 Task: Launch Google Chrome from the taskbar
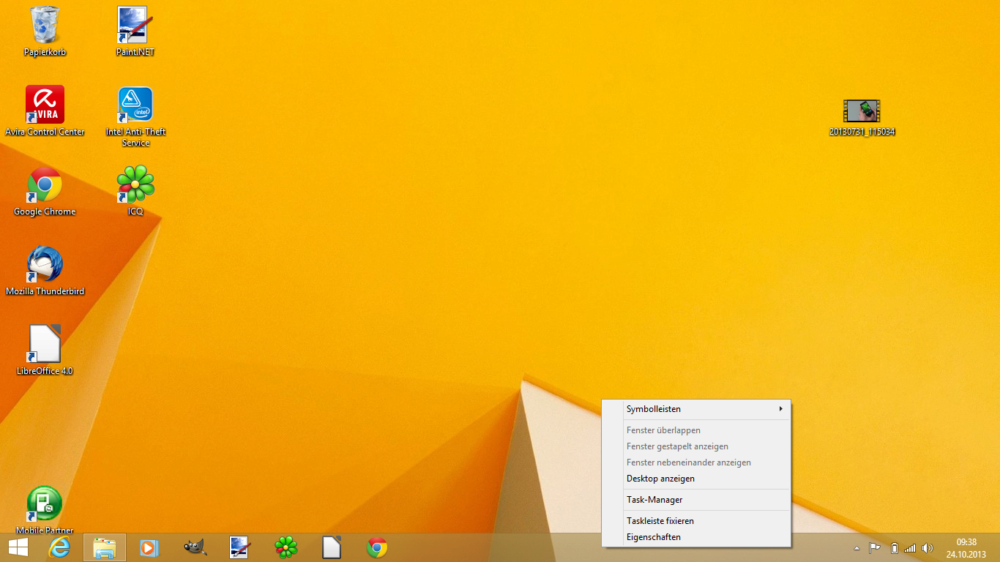(377, 547)
